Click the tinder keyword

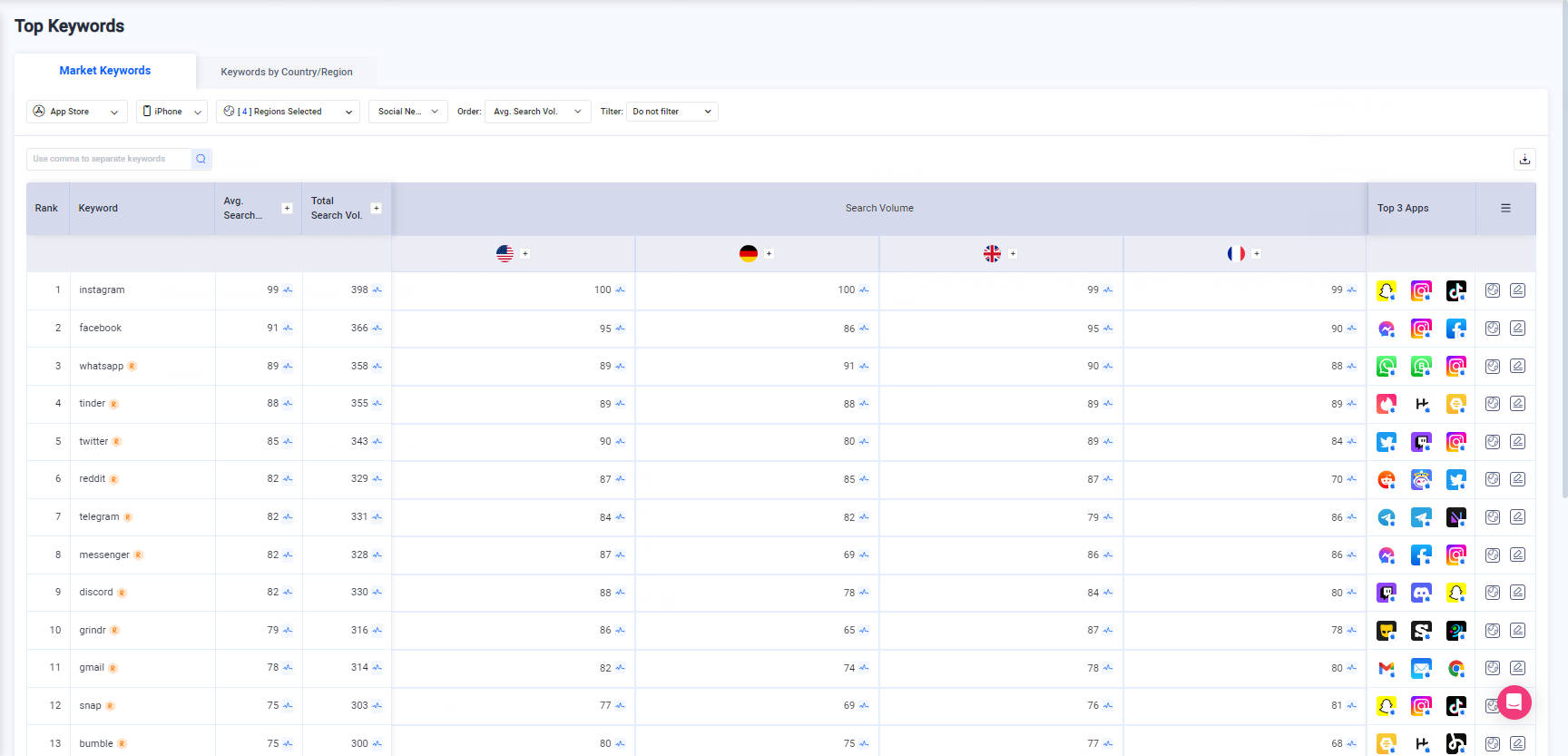click(x=93, y=404)
